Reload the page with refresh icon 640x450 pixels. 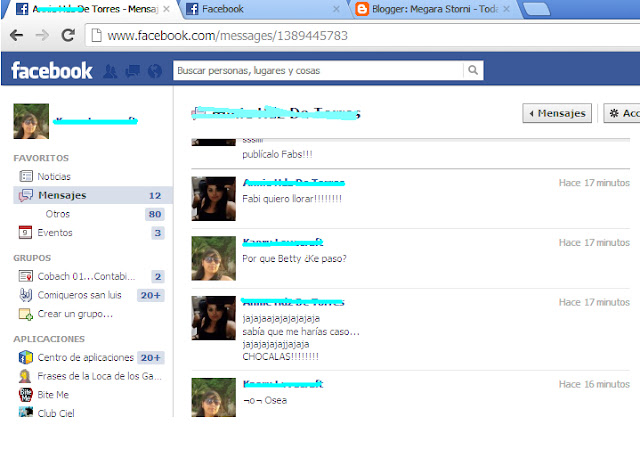click(68, 36)
